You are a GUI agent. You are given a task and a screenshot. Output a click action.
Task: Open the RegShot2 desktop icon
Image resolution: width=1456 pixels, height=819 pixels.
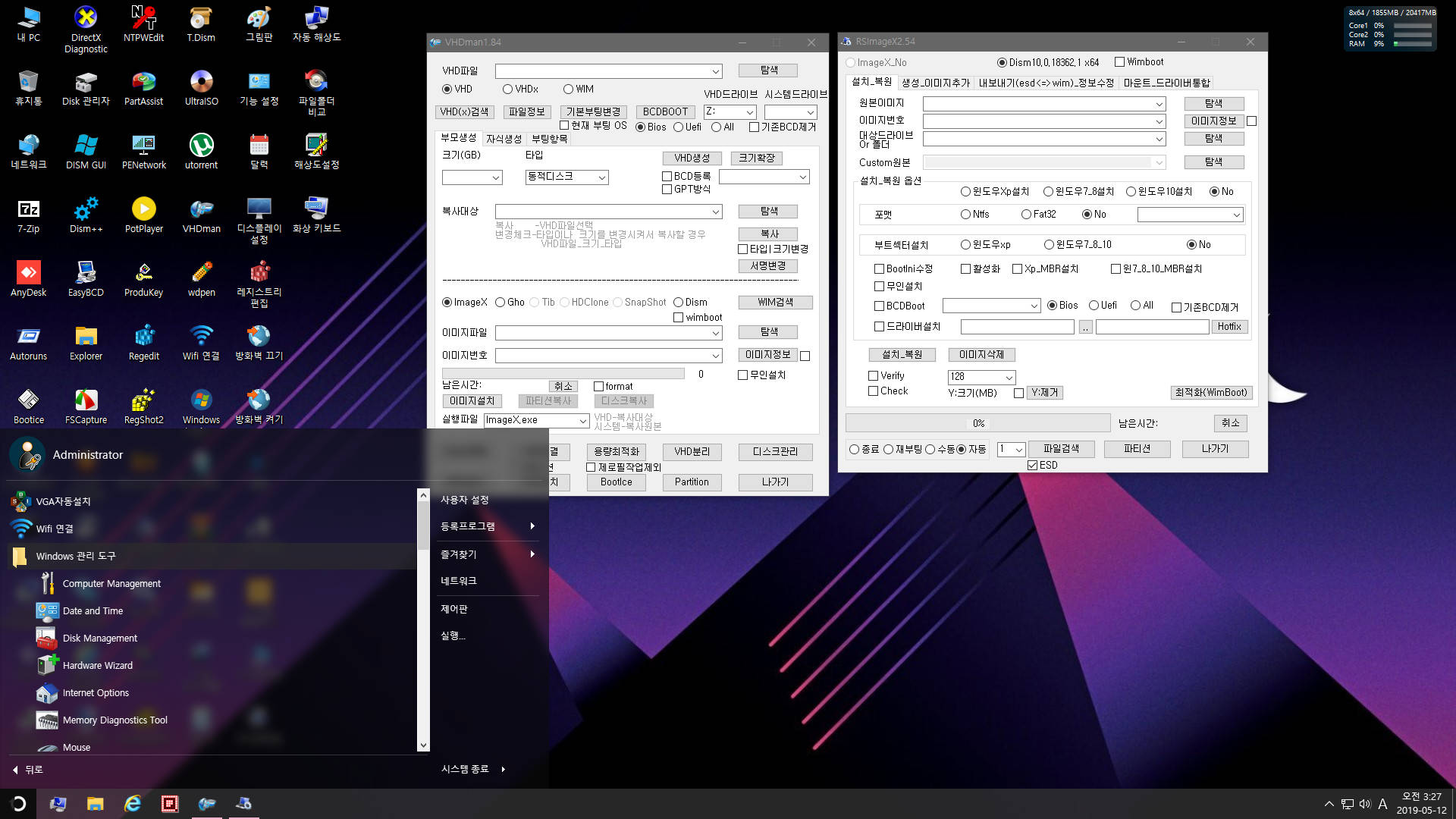(x=143, y=406)
